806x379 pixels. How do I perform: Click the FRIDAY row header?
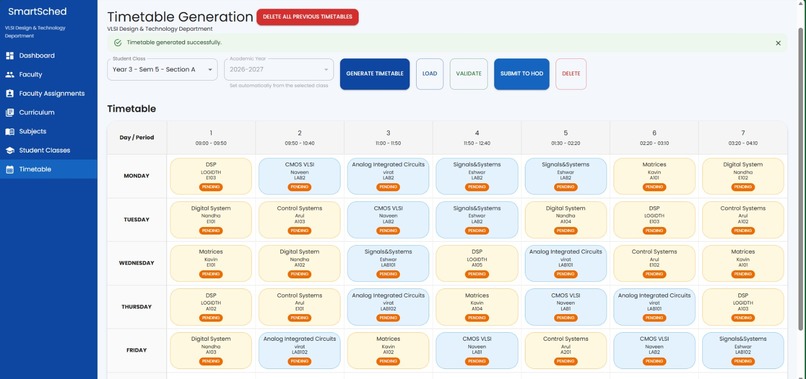click(137, 351)
